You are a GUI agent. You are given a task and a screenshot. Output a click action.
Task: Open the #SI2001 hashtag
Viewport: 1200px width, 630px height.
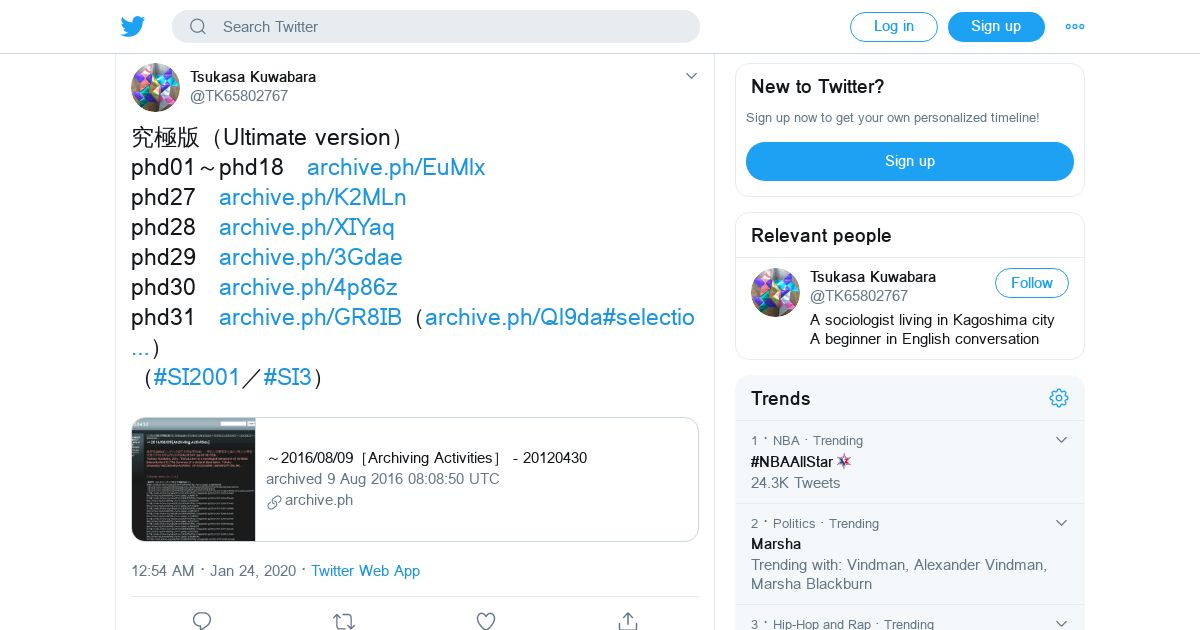[x=197, y=377]
